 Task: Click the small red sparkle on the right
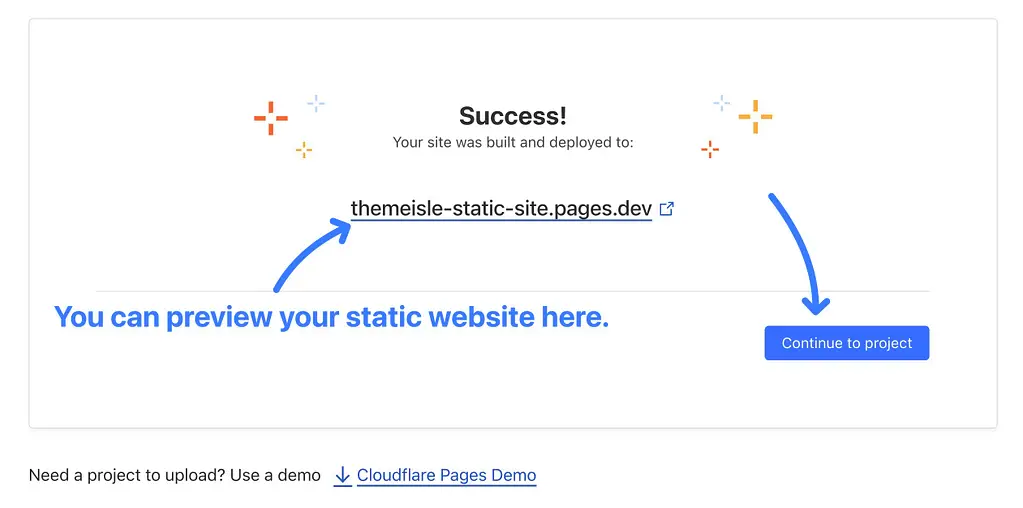710,149
